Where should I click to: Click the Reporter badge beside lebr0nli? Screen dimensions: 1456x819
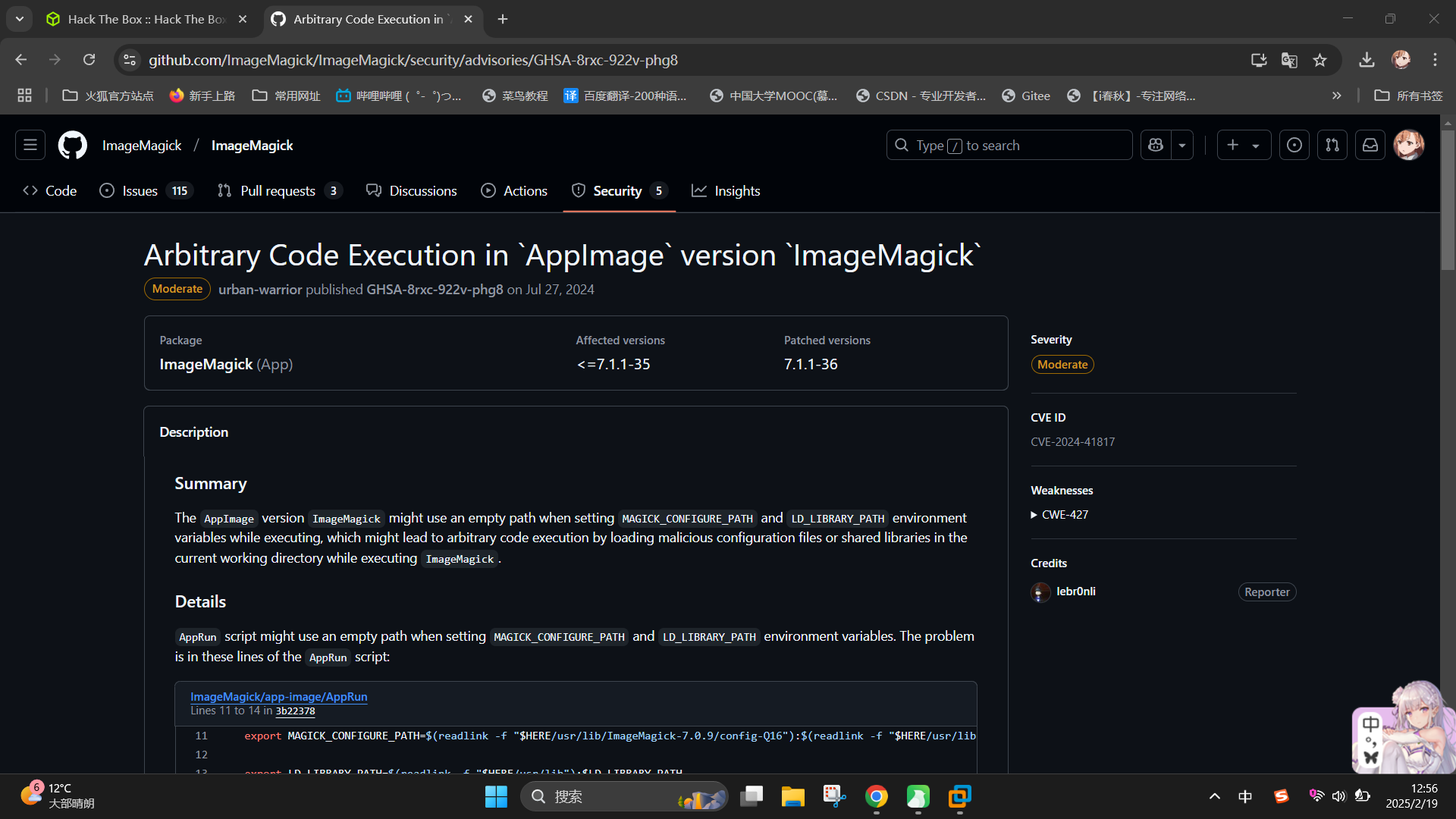[x=1266, y=592]
